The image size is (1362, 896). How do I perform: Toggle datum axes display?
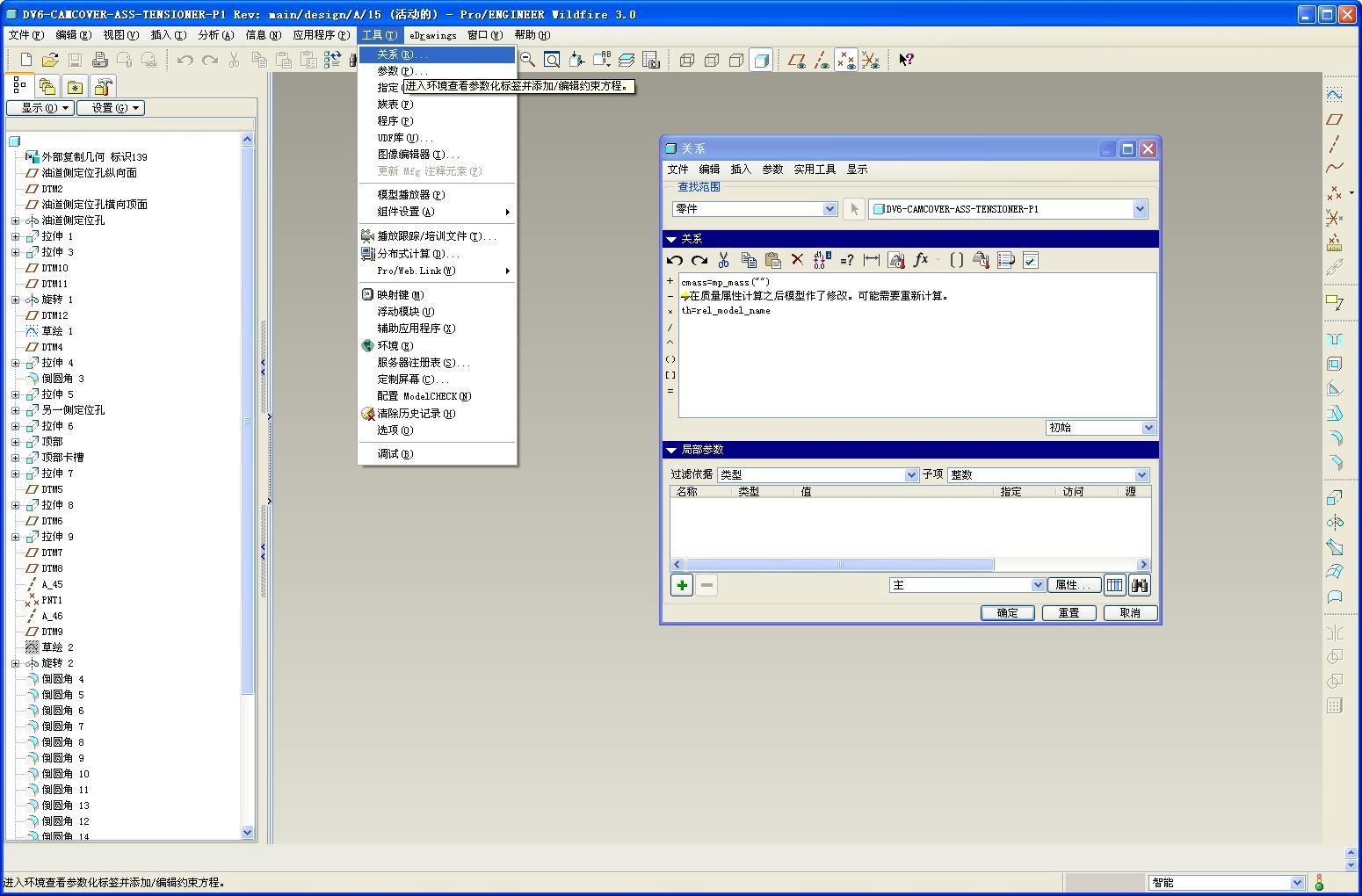click(822, 60)
